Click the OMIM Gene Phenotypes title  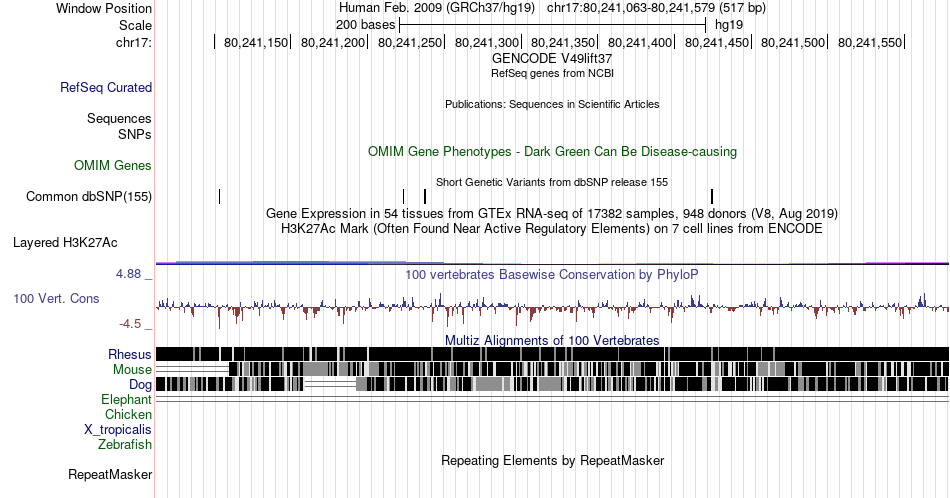(x=552, y=151)
